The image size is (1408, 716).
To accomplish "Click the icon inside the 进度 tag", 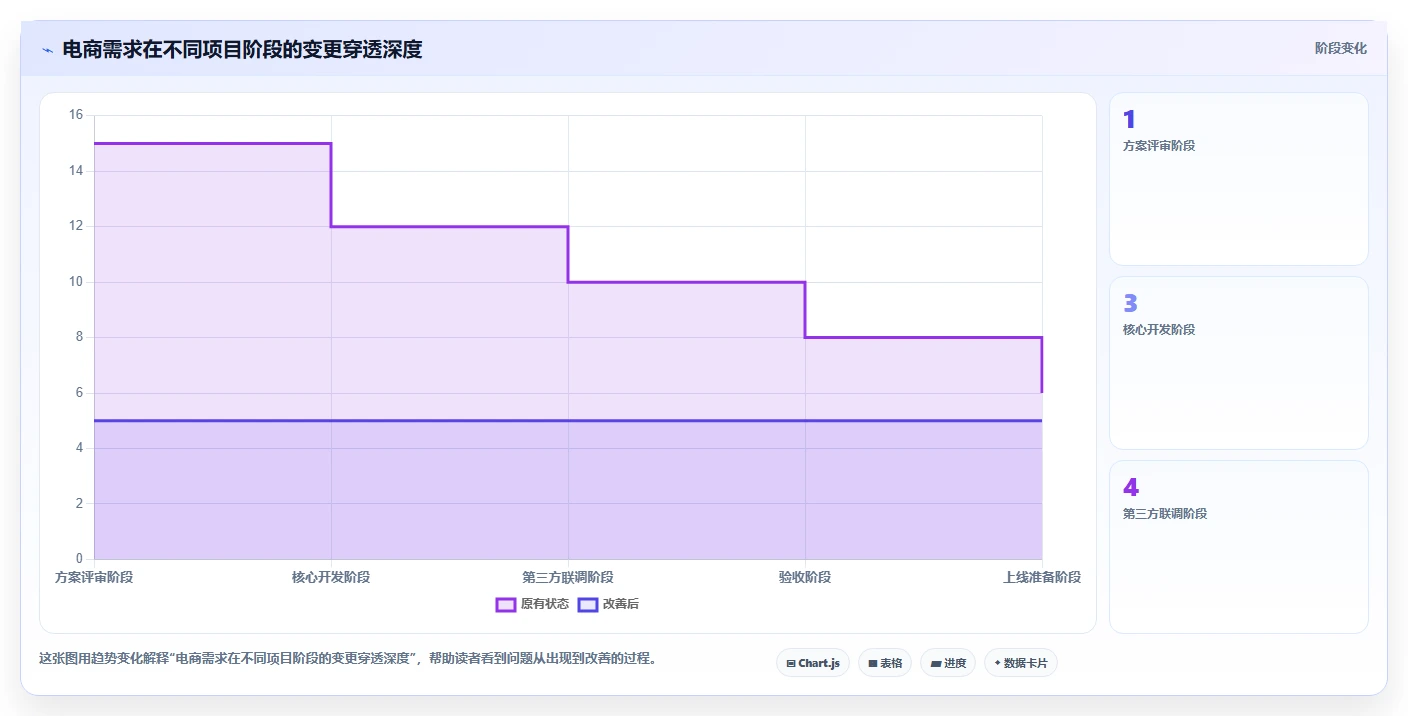I will click(x=936, y=663).
